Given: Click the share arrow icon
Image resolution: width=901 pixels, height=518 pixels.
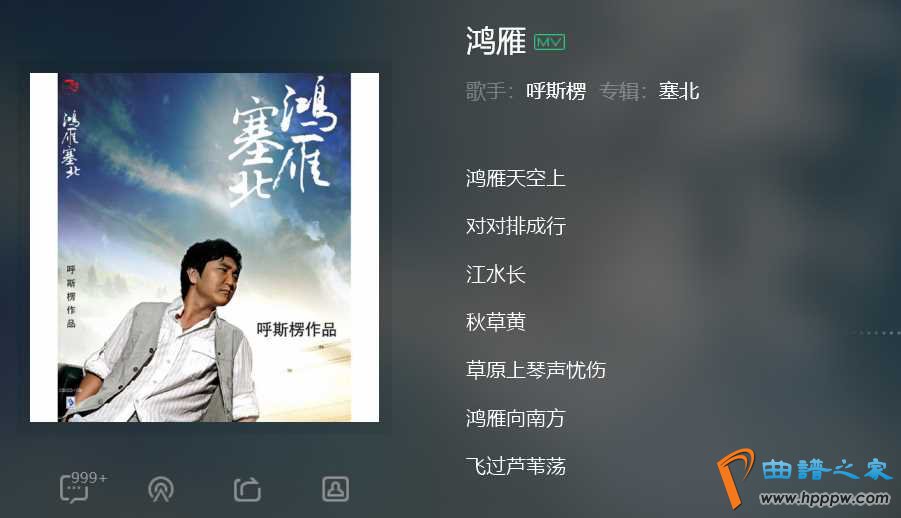Looking at the screenshot, I should pyautogui.click(x=248, y=489).
